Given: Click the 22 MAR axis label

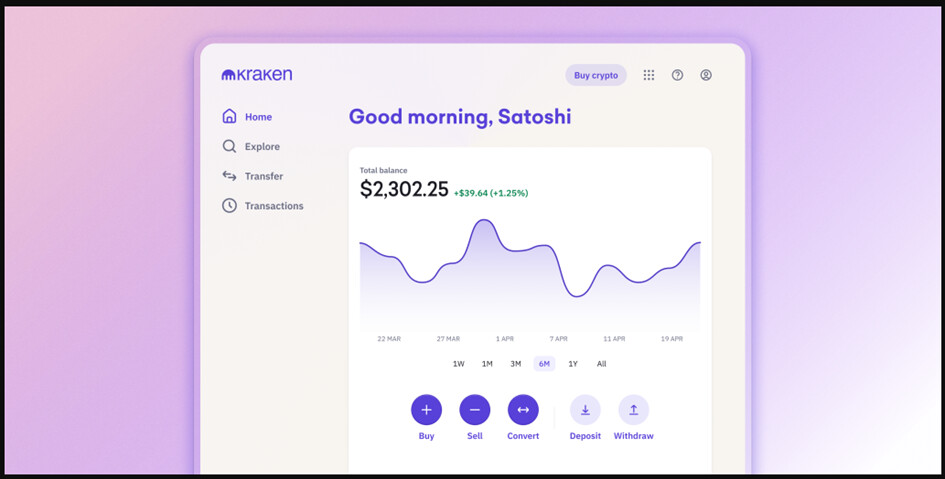Looking at the screenshot, I should (389, 339).
